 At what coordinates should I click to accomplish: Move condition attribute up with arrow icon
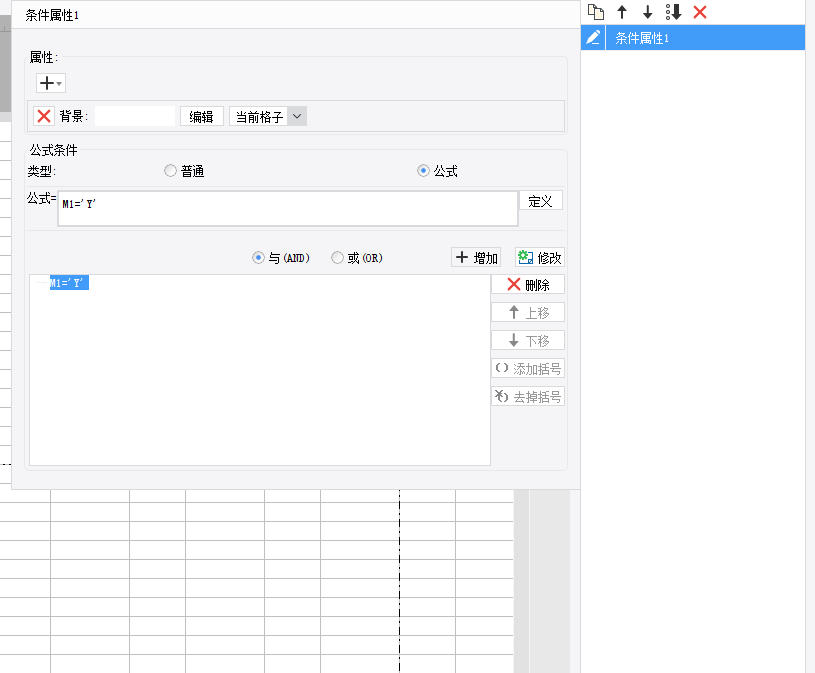point(622,12)
